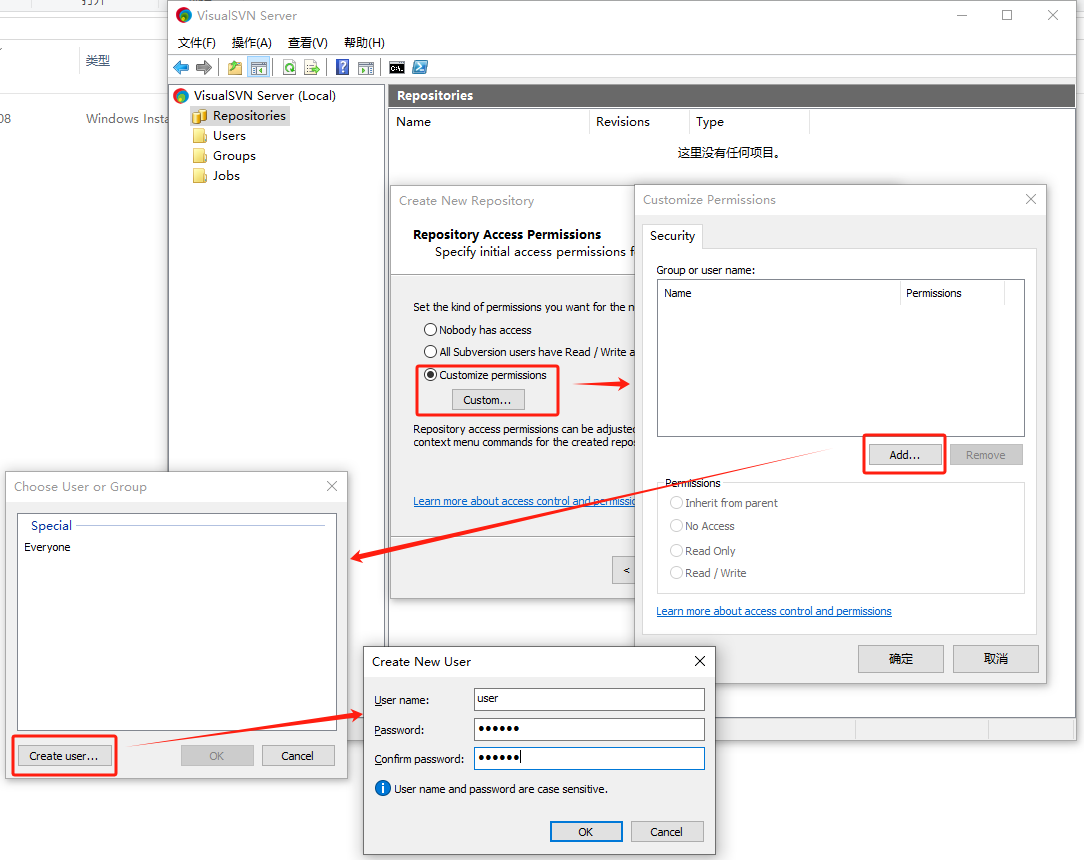Screen dimensions: 1084x860
Task: Open access control link in Create New Repository
Action: click(524, 501)
